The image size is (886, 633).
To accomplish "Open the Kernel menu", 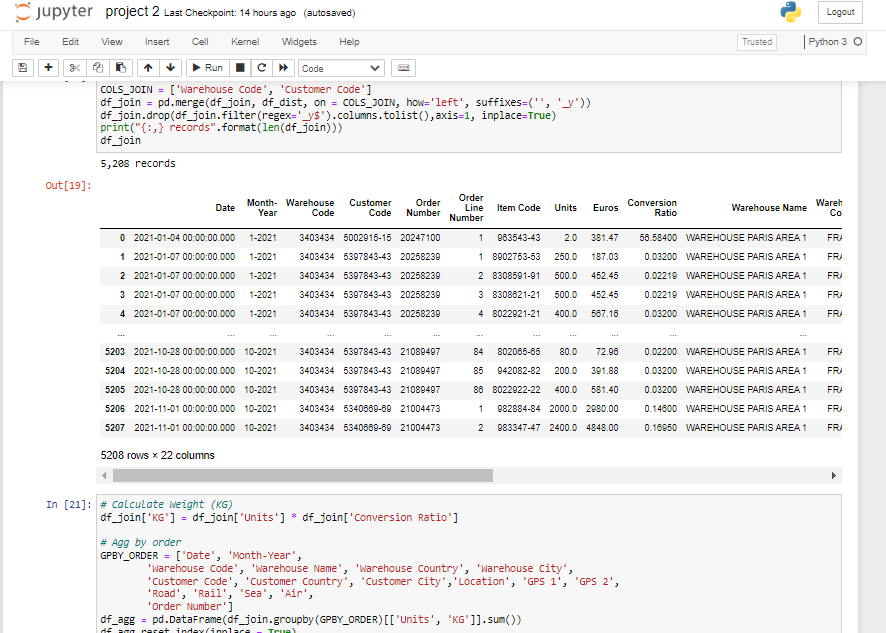I will click(245, 42).
